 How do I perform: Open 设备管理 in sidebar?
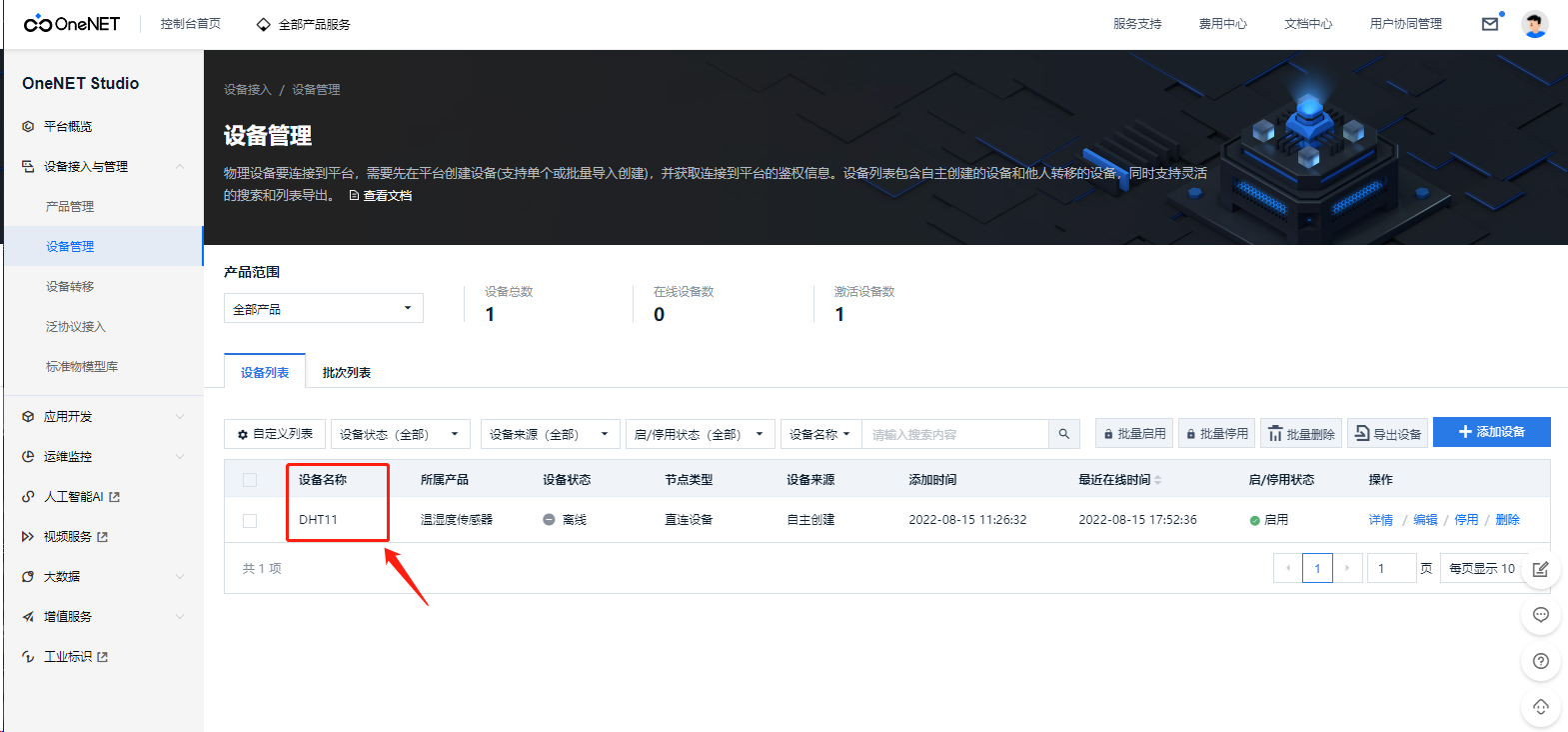tap(103, 246)
